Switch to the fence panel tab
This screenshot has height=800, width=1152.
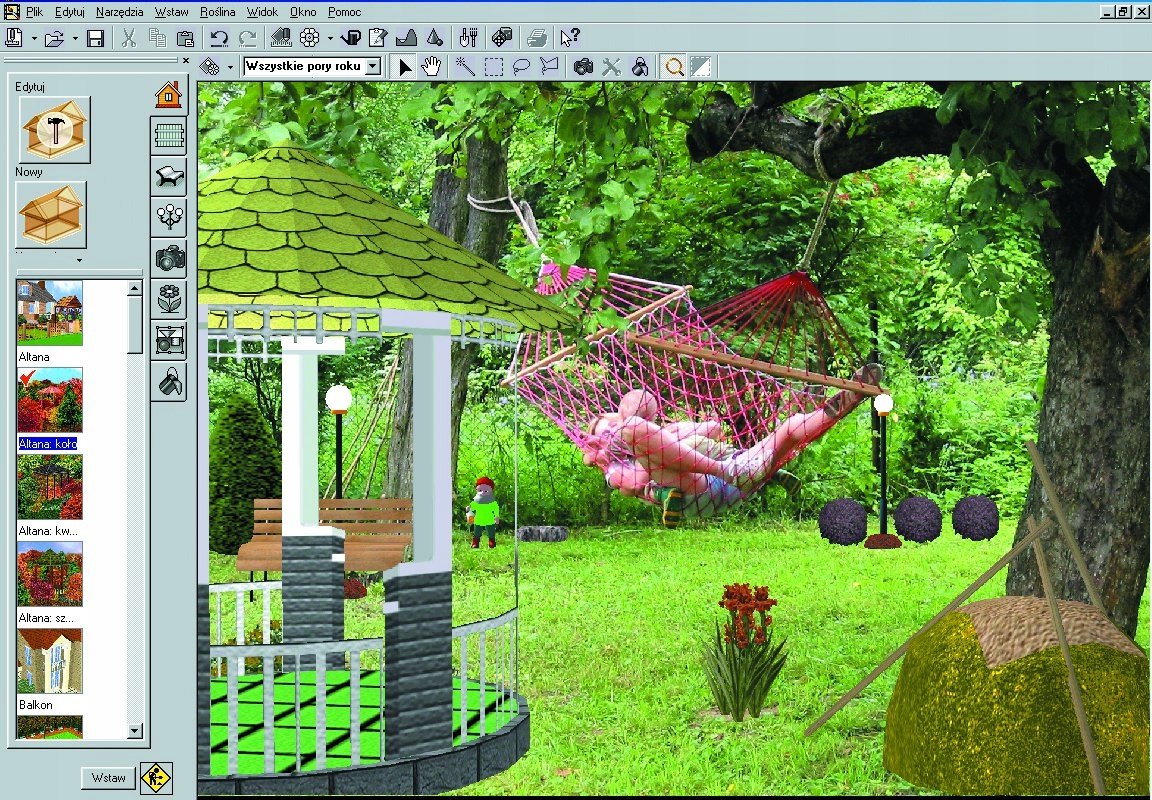coord(168,135)
